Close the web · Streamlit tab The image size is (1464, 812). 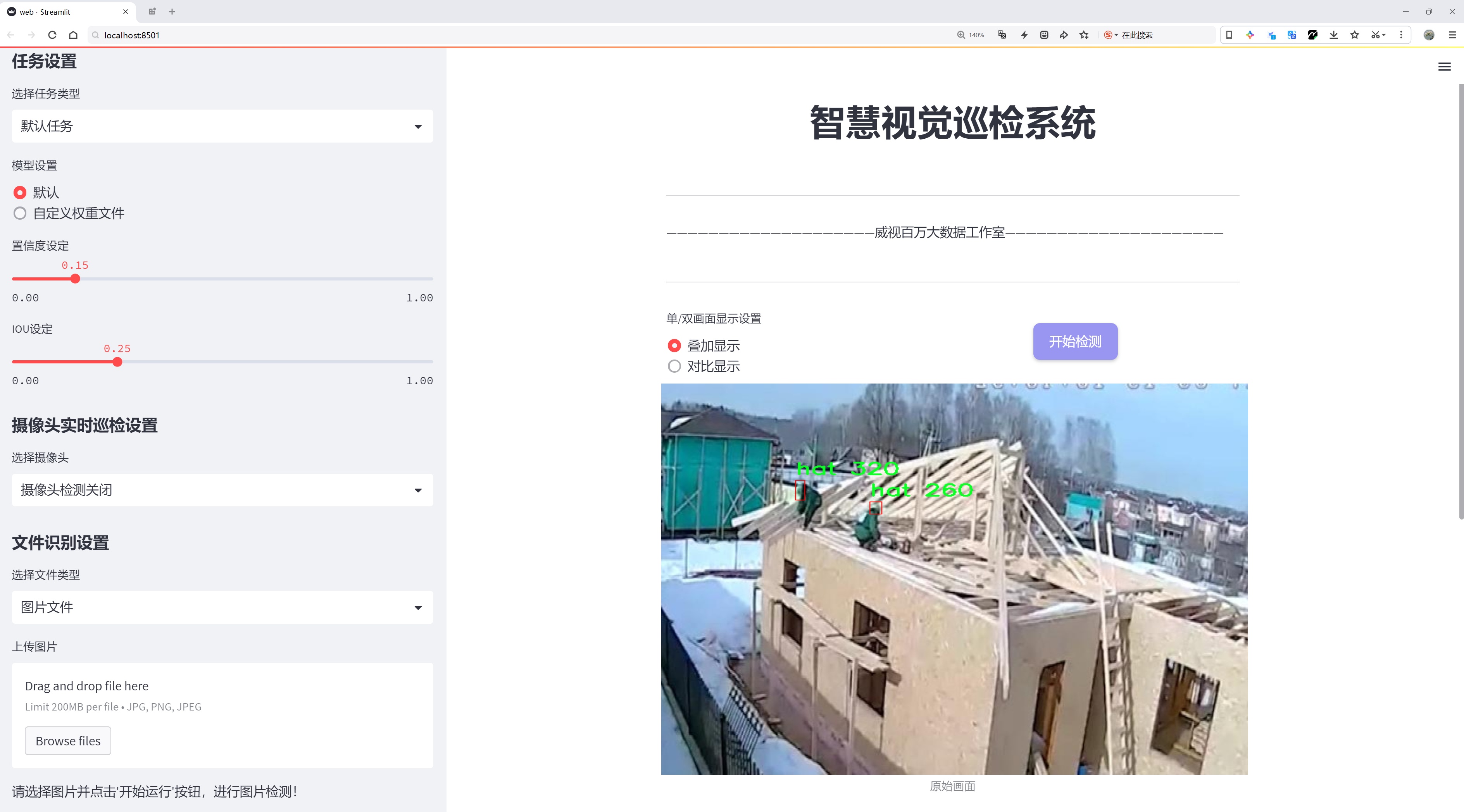pyautogui.click(x=125, y=11)
